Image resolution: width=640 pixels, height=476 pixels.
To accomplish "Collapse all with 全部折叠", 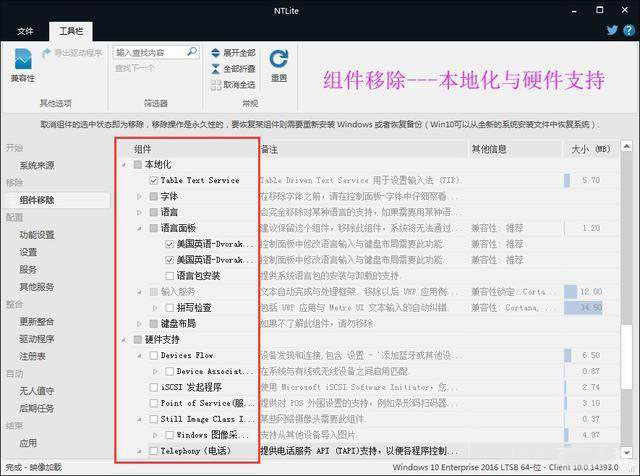I will pyautogui.click(x=233, y=69).
